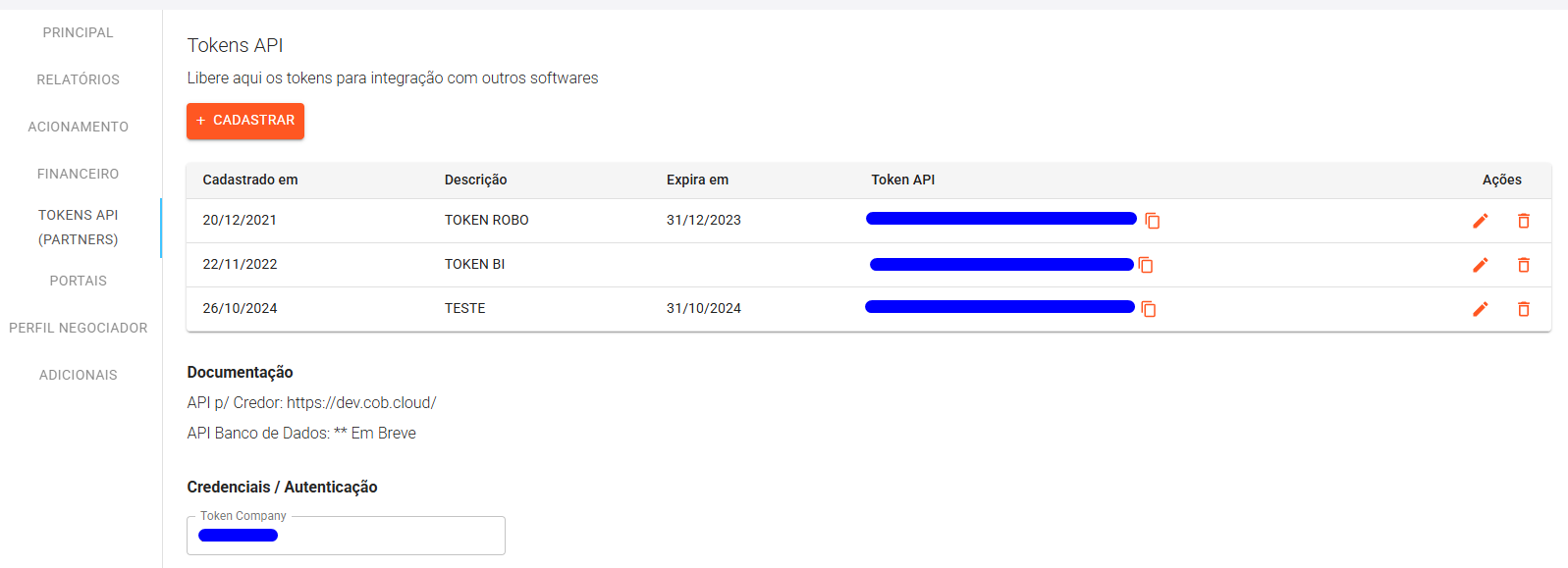1568x568 pixels.
Task: Go to PERFIL NEGOCIADOR
Action: tap(79, 328)
